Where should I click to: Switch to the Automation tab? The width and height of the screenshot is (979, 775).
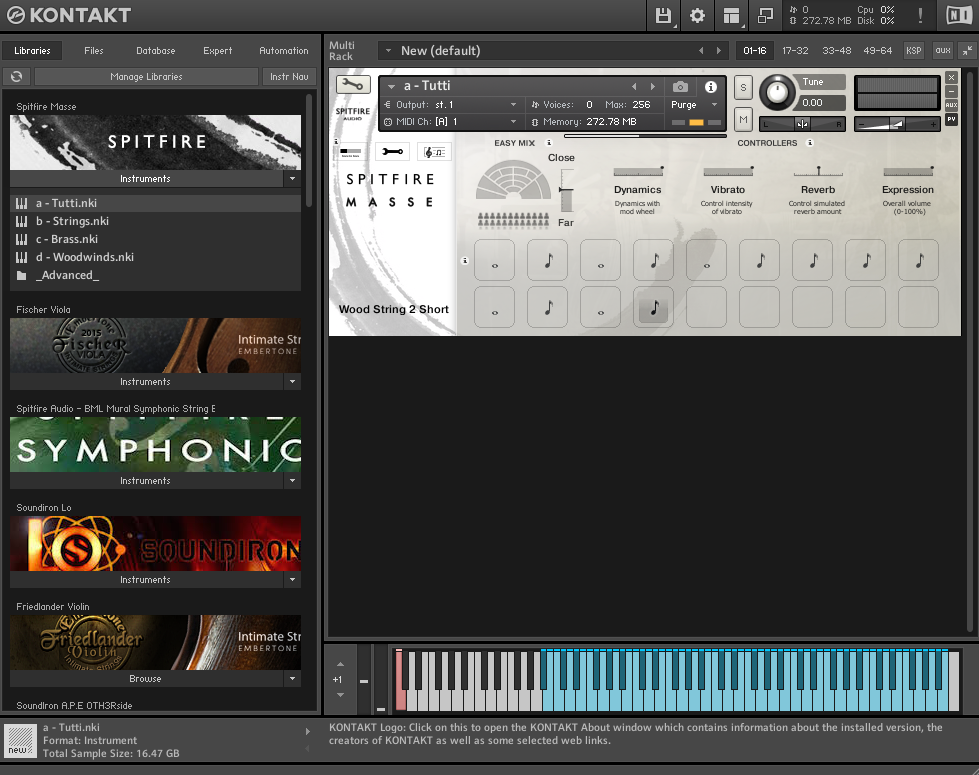pos(283,51)
